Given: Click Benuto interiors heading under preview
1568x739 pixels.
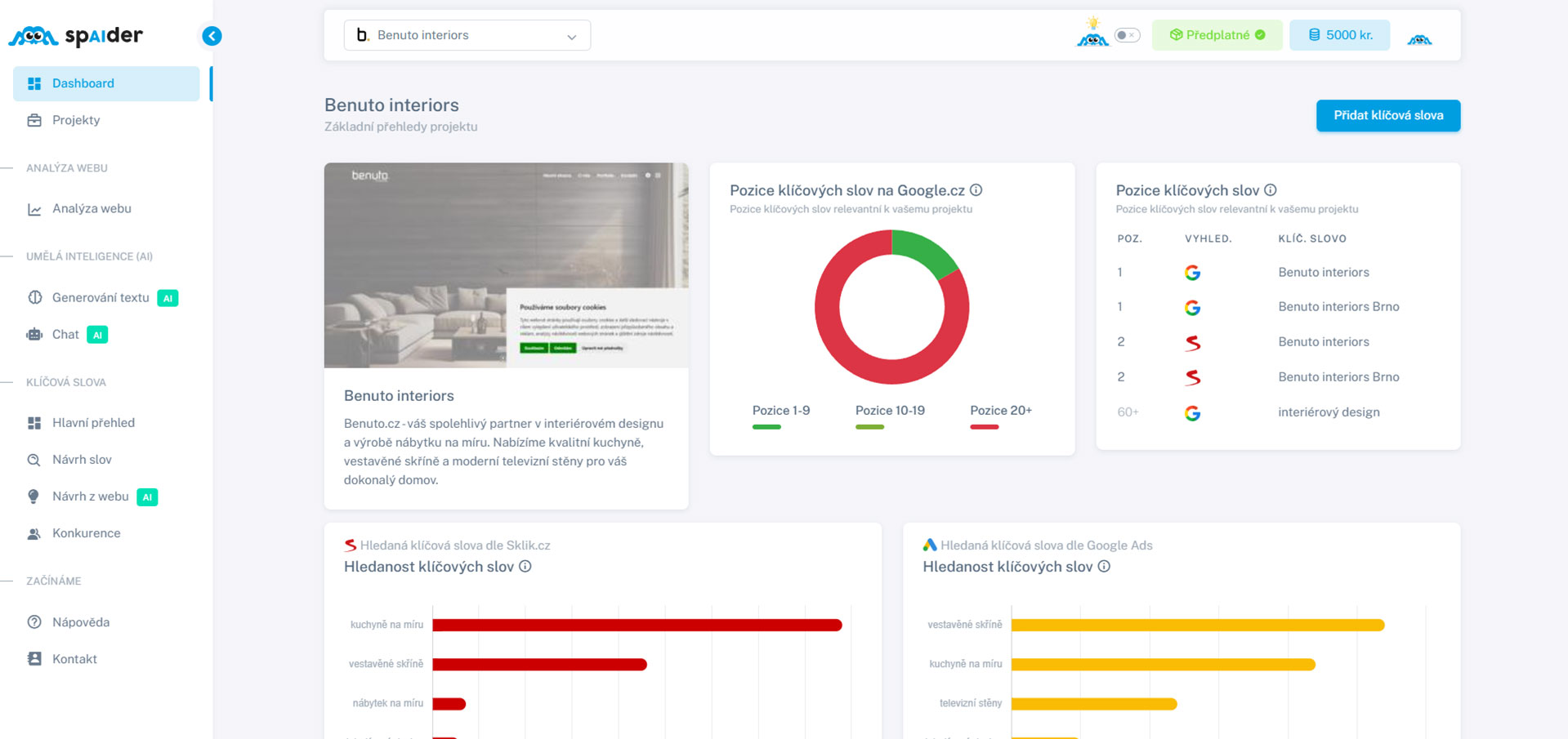Looking at the screenshot, I should 399,395.
